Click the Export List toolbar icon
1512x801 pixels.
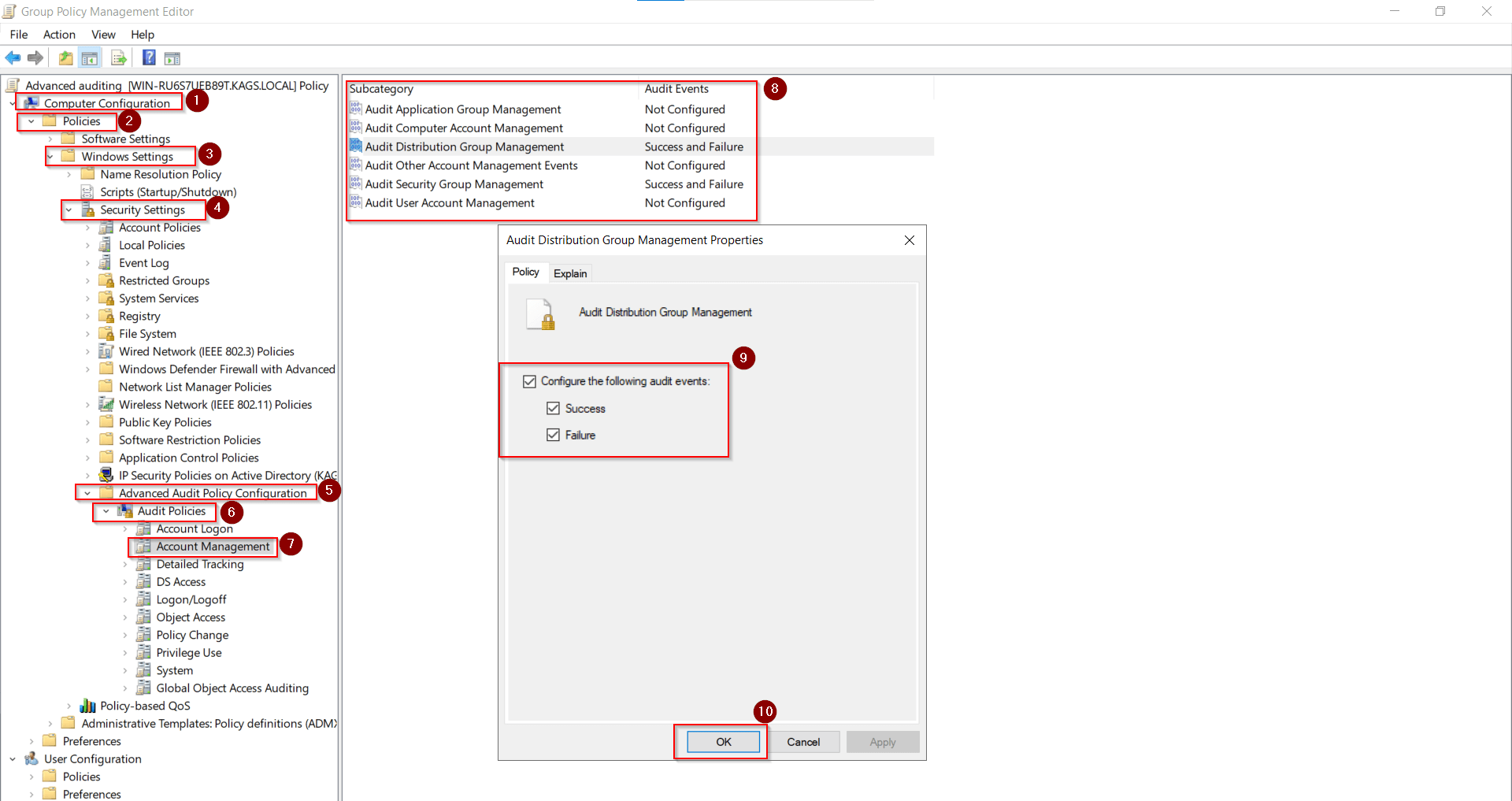click(118, 57)
